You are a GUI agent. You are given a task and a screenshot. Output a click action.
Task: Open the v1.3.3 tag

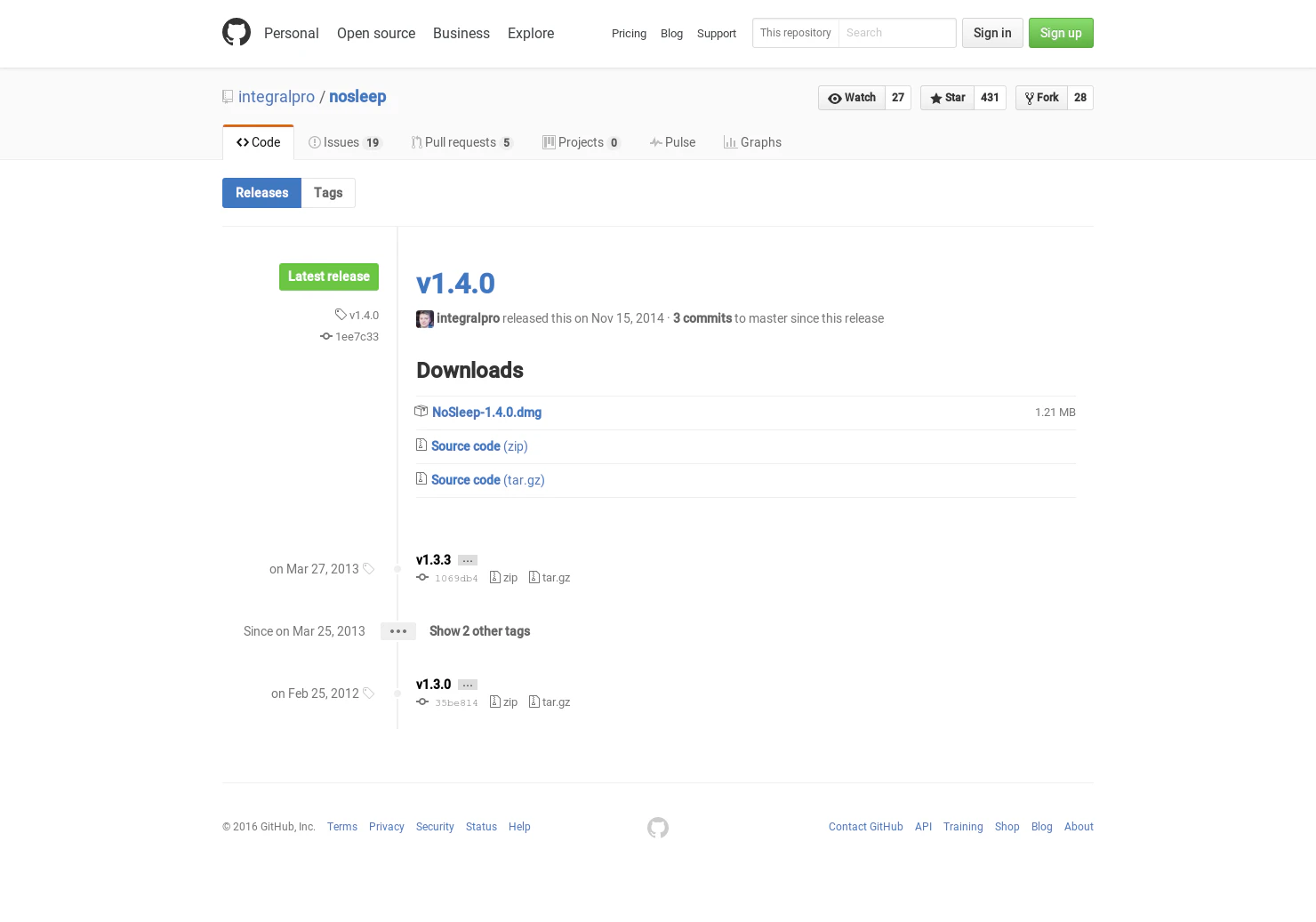pos(433,560)
